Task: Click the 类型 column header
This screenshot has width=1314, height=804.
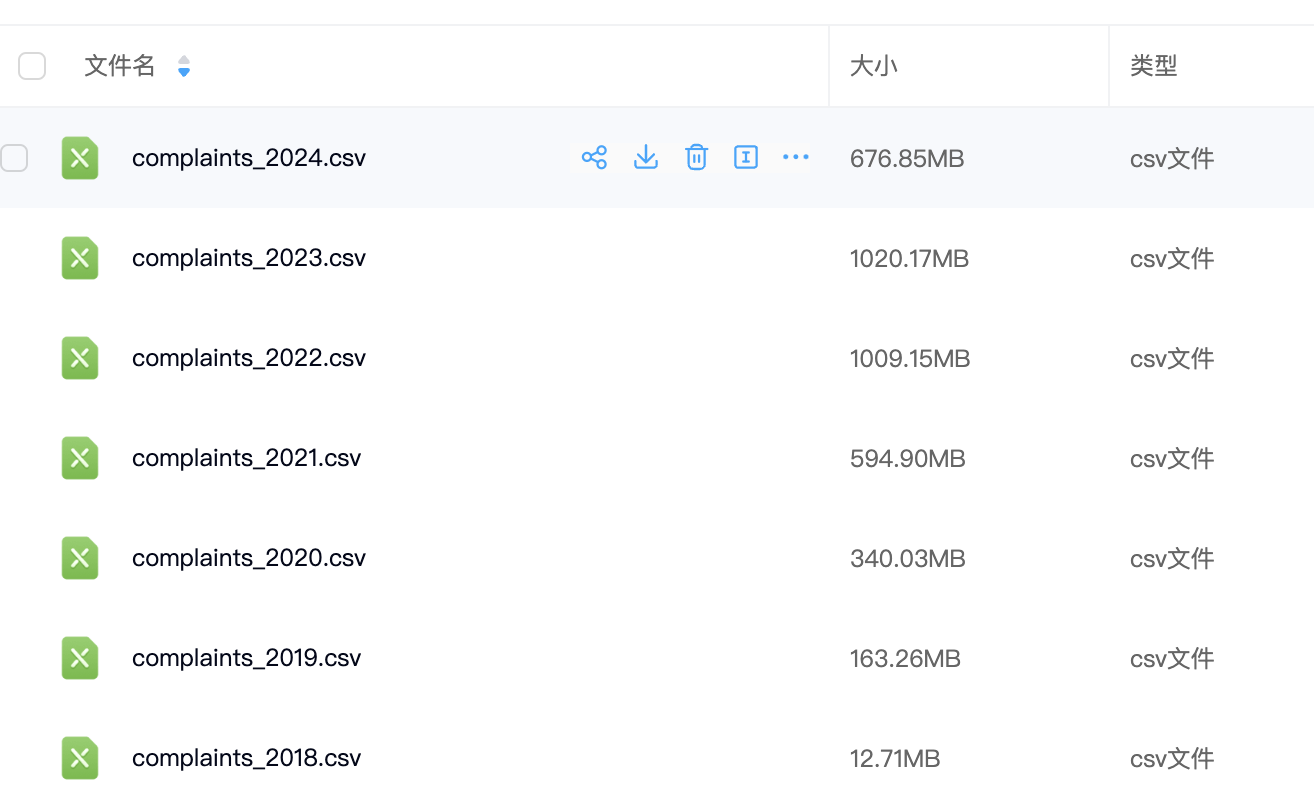Action: tap(1154, 66)
